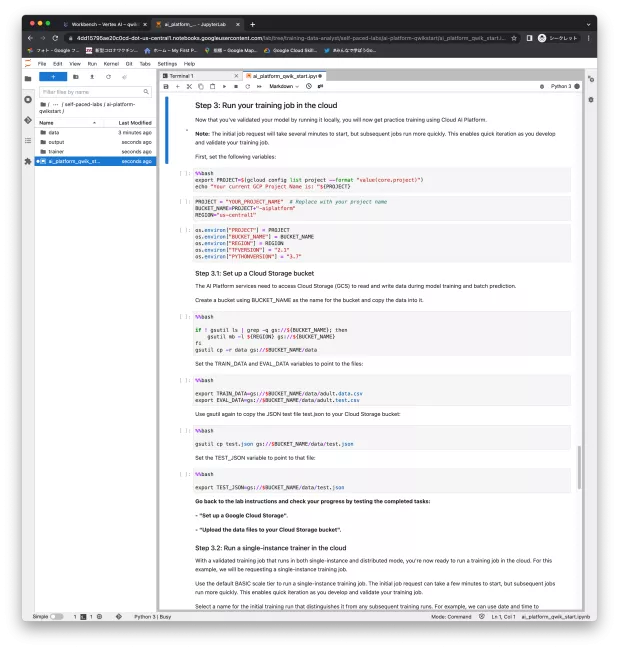Expand the breadcrumb ellipsis
This screenshot has width=619, height=650.
pyautogui.click(x=55, y=104)
